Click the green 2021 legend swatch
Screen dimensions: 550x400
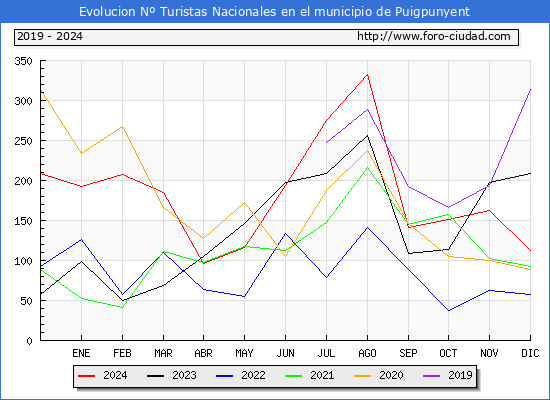(294, 376)
